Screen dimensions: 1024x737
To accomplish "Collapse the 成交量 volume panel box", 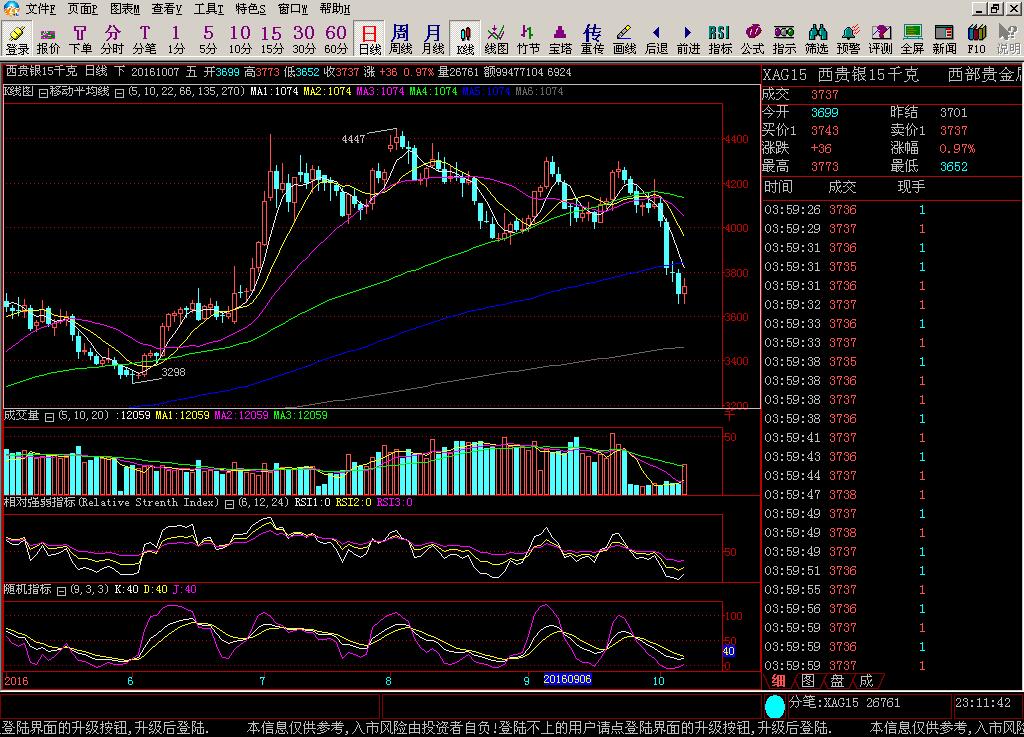I will tap(49, 416).
